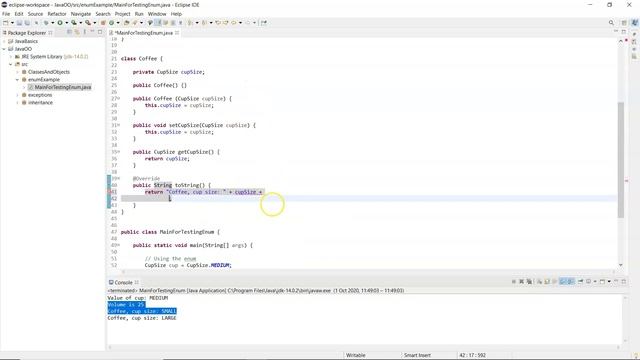Viewport: 640px width, 360px height.
Task: Toggle Scroll Lock in Console toolbar
Action: [547, 282]
